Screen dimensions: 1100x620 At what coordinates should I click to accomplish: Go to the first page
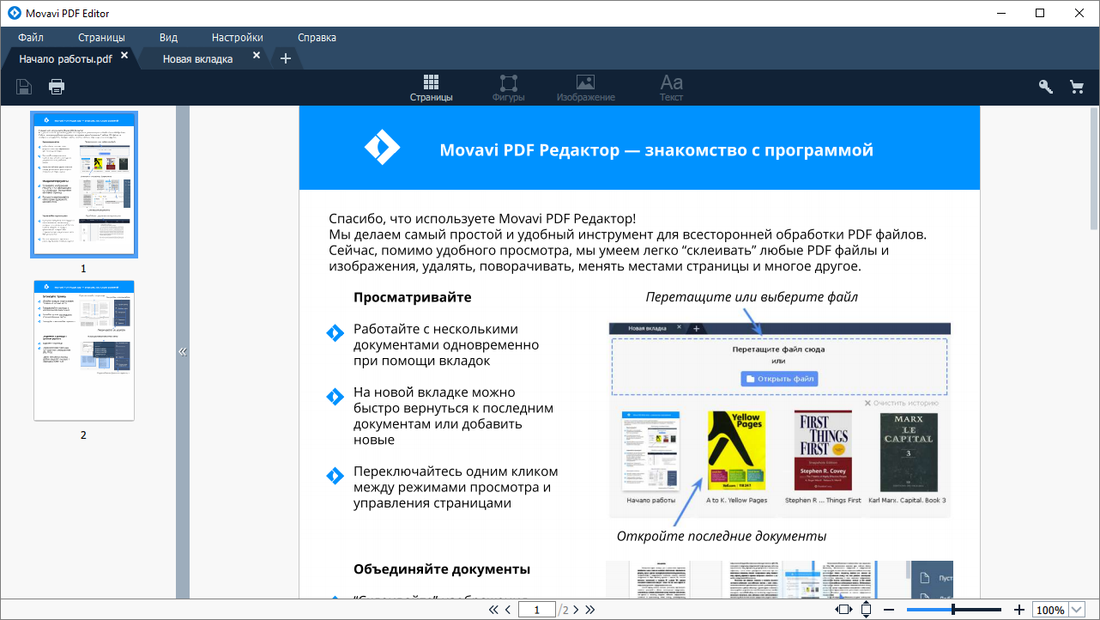[x=493, y=609]
